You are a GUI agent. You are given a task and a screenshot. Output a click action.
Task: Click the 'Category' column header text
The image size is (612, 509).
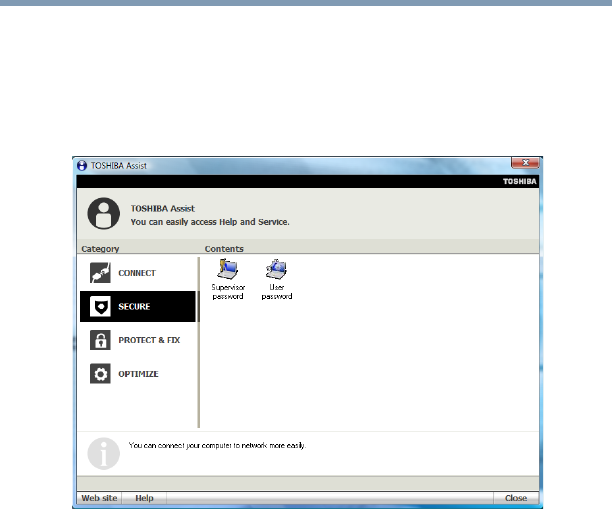[100, 249]
